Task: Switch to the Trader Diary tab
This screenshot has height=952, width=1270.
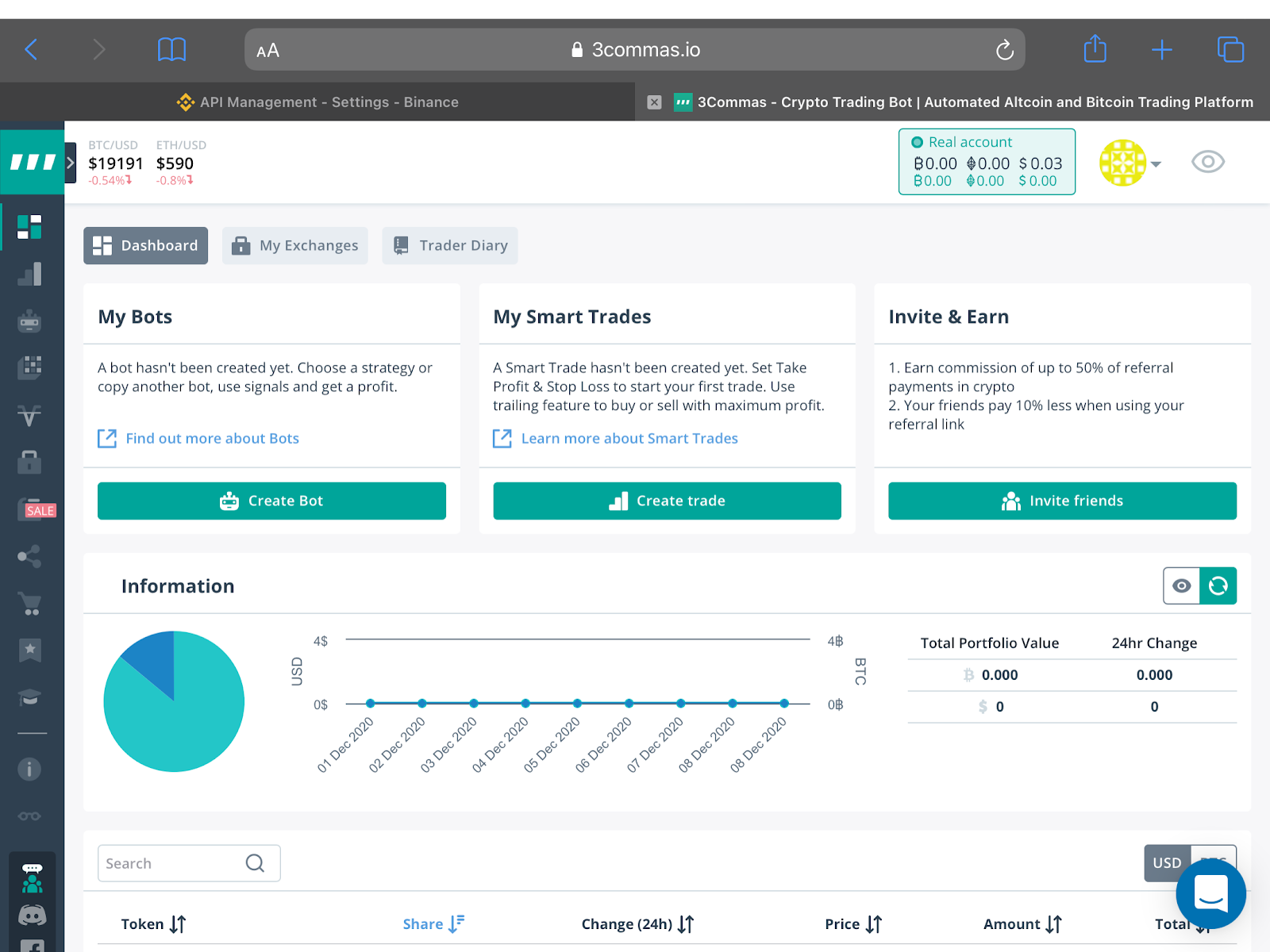Action: (449, 246)
